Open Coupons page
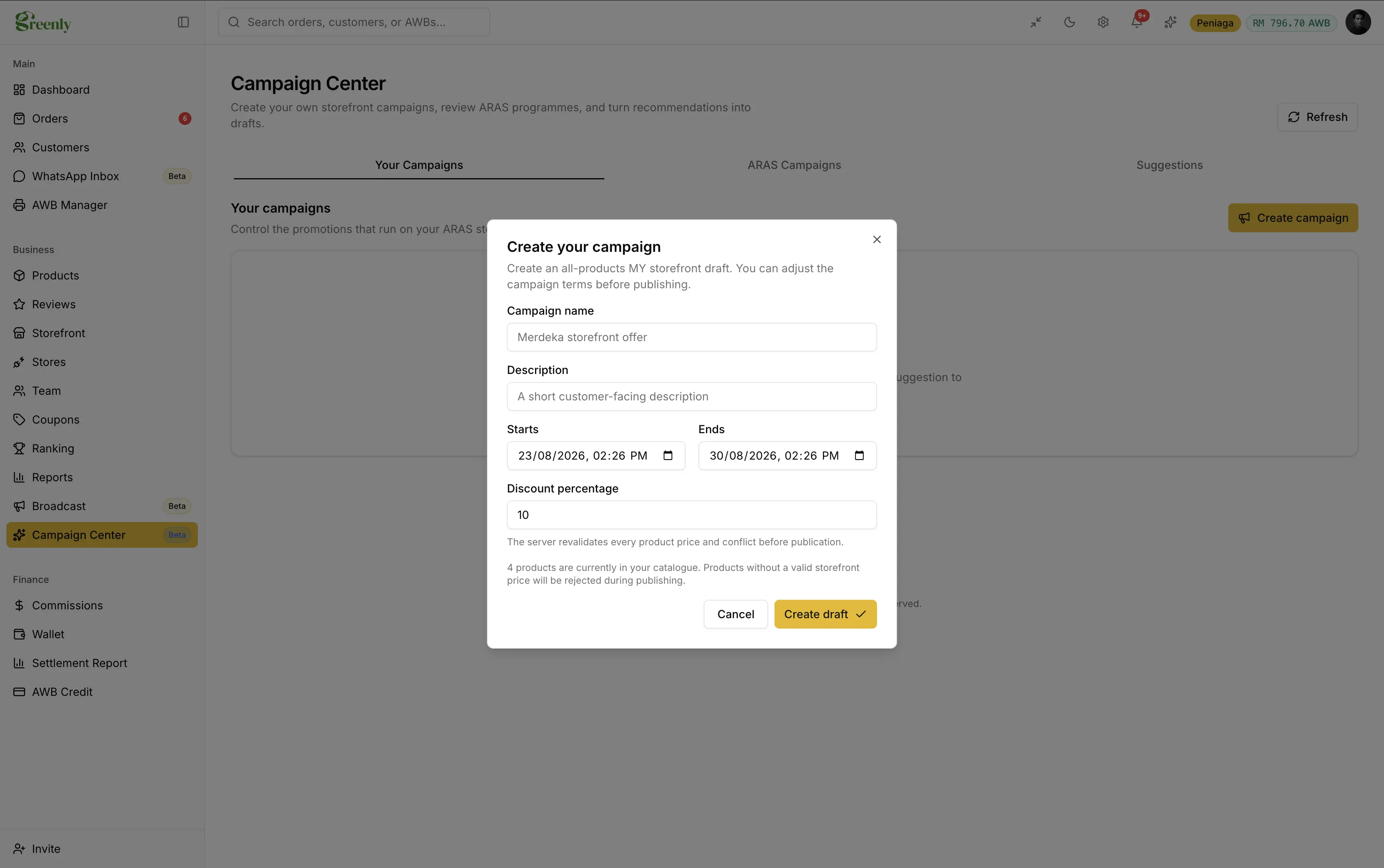Viewport: 1384px width, 868px height. 102,420
